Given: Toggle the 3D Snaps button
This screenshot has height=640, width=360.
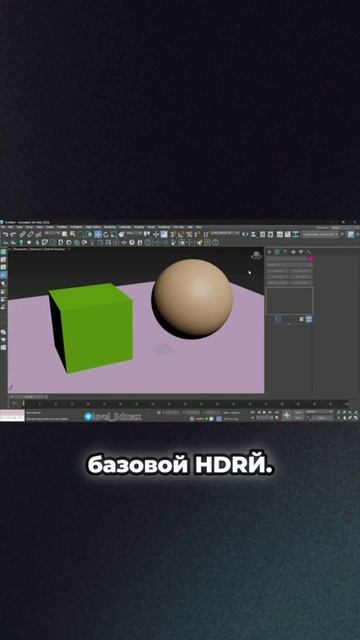Looking at the screenshot, I should coord(173,234).
